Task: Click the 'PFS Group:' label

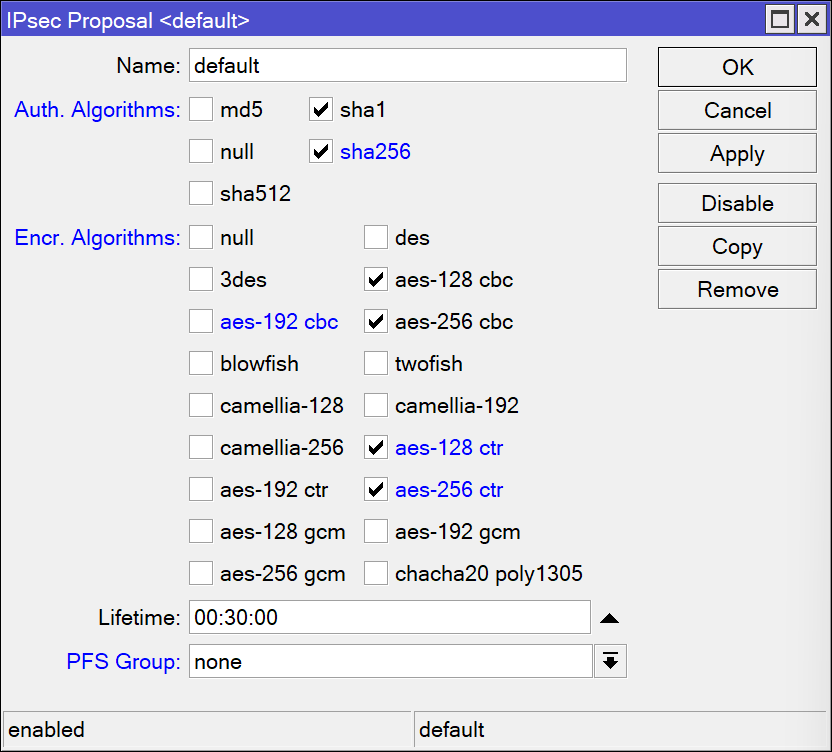Action: pos(123,662)
